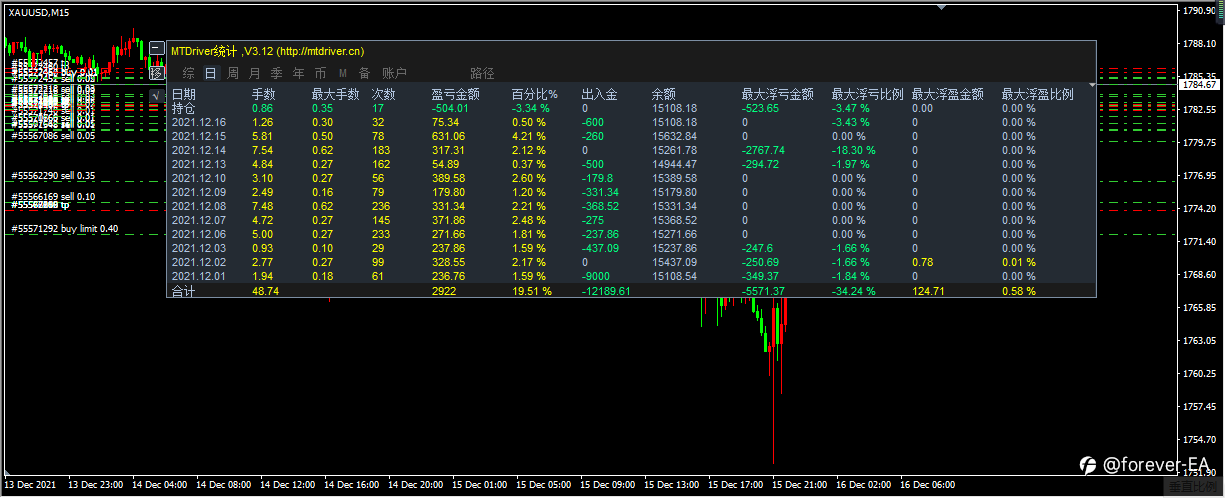The width and height of the screenshot is (1225, 498).
Task: Open the 周 weekly tab
Action: [233, 73]
